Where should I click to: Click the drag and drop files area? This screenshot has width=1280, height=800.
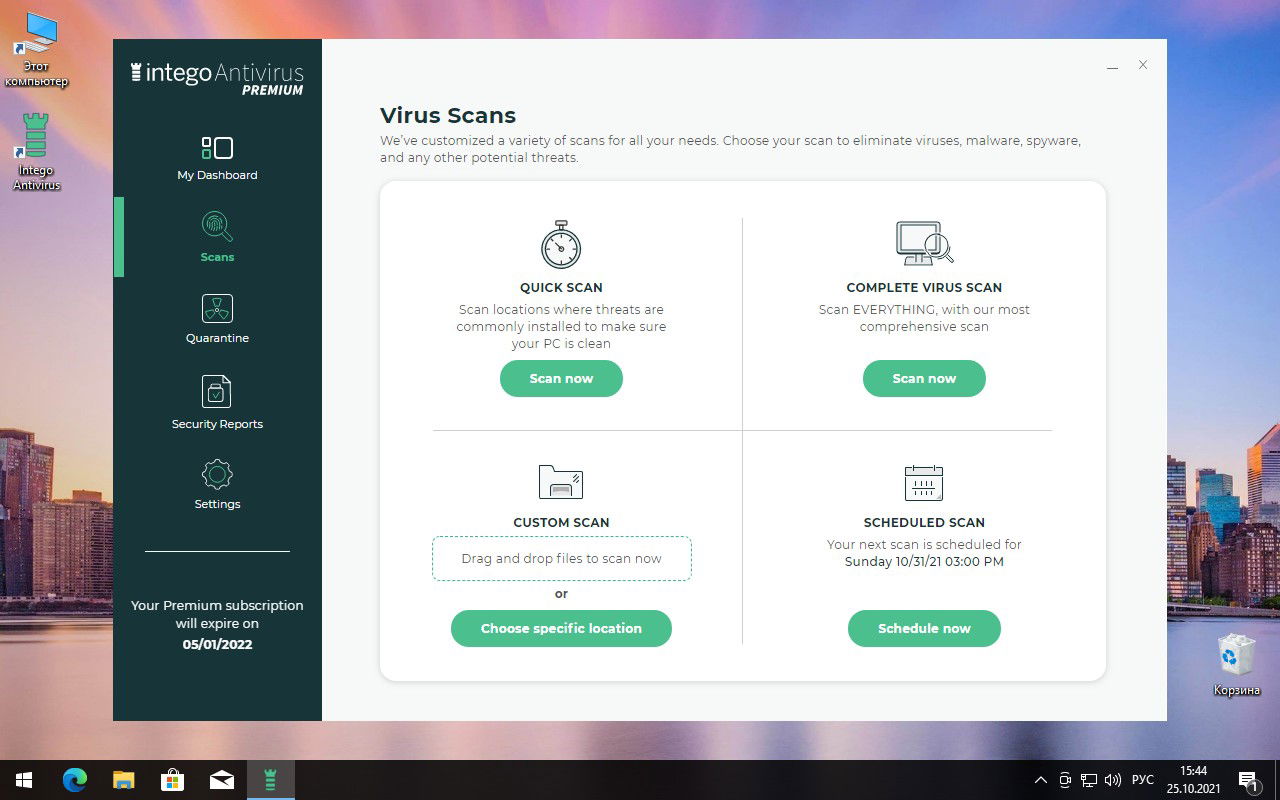[561, 558]
